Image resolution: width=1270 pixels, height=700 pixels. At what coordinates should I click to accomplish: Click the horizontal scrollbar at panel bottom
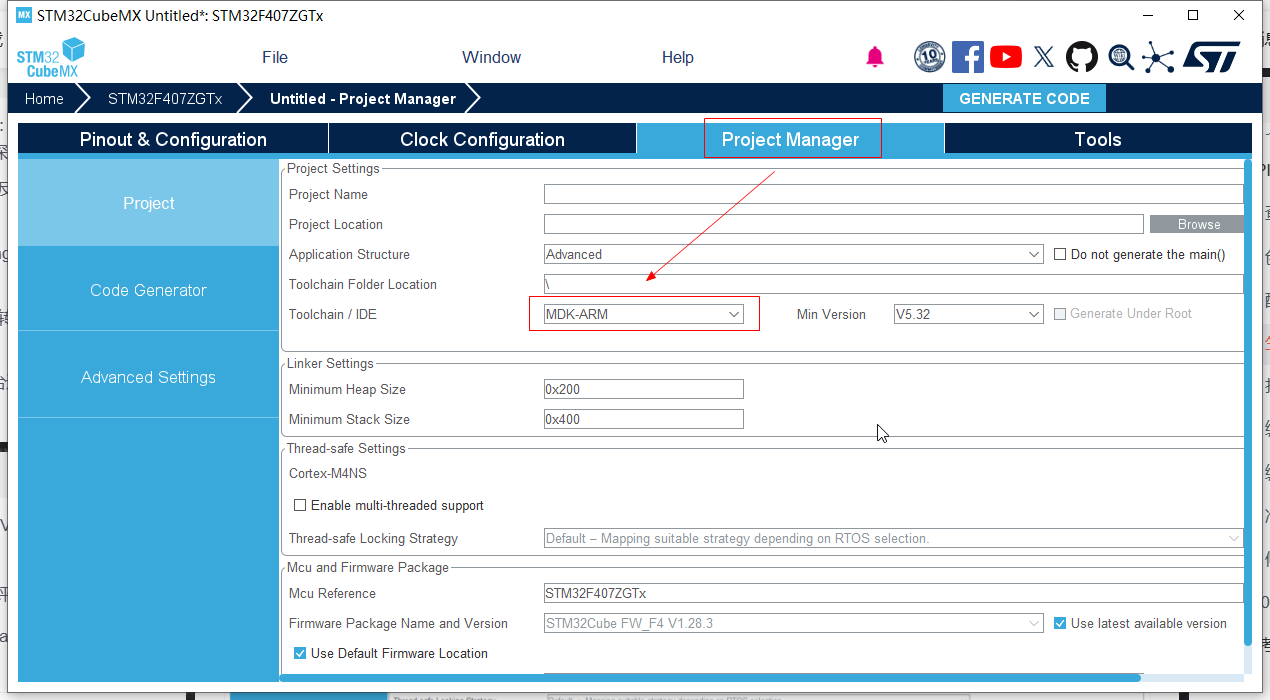pyautogui.click(x=710, y=677)
